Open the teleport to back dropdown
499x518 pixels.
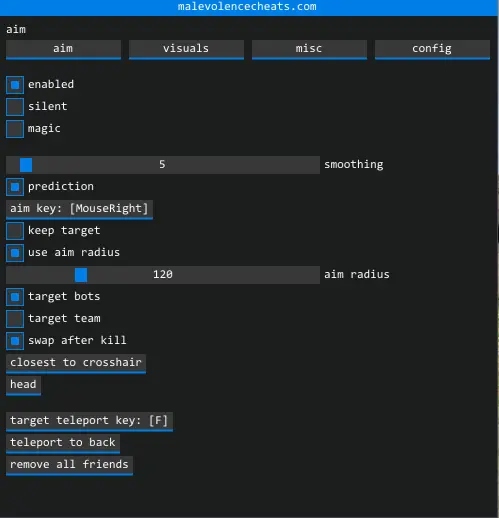(63, 444)
